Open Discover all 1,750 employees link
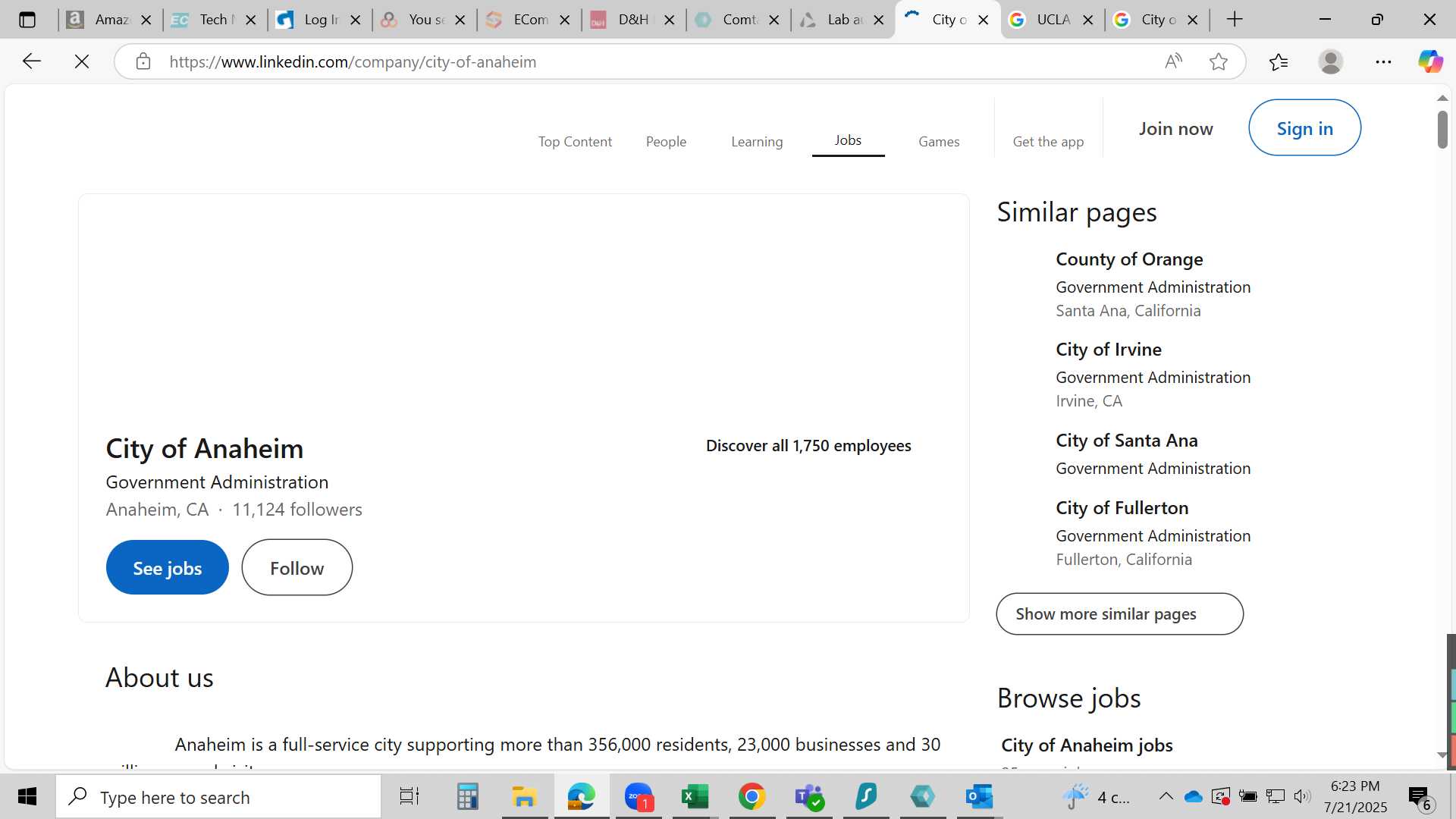This screenshot has width=1456, height=819. pyautogui.click(x=808, y=446)
